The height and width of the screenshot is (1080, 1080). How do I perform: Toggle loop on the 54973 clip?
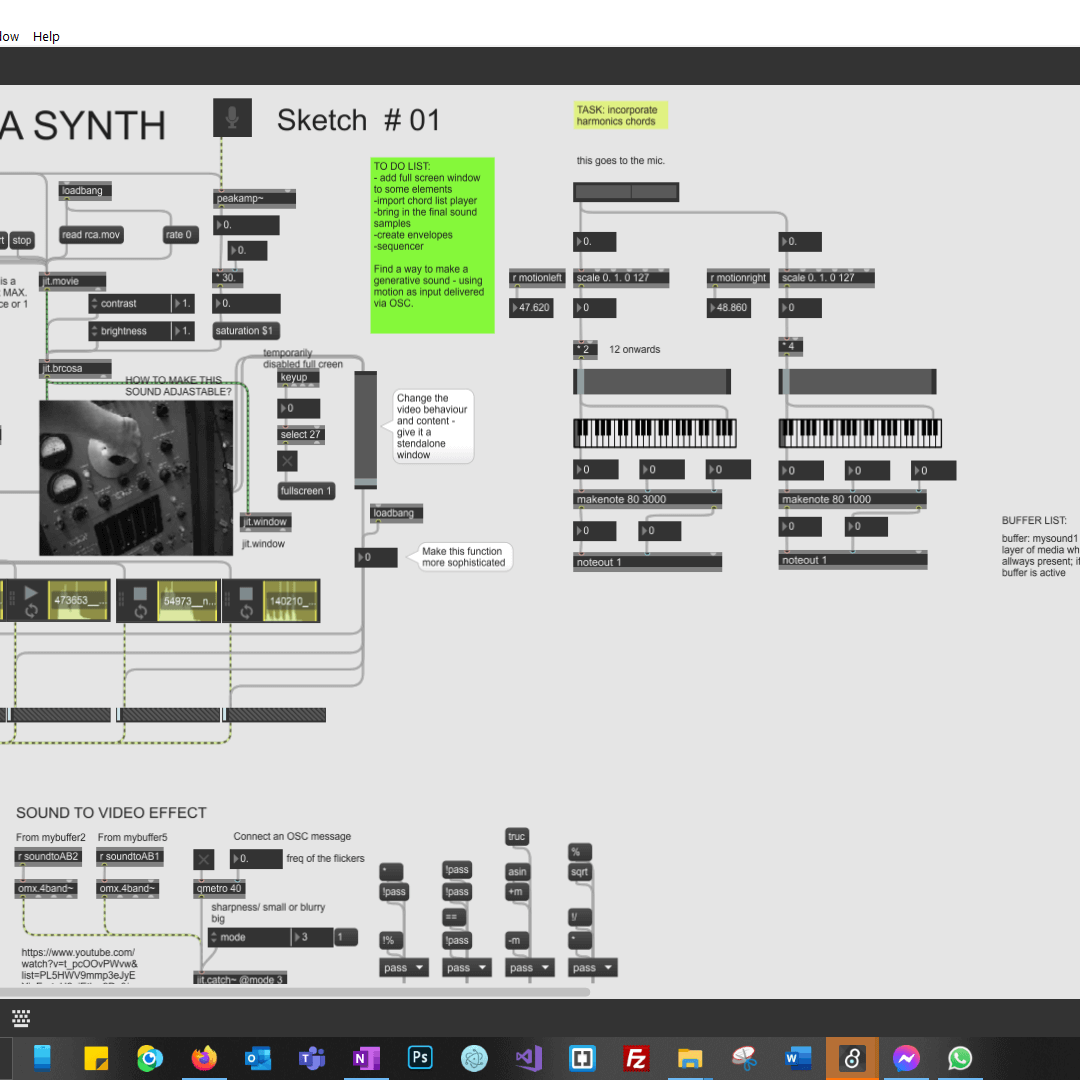pos(140,610)
